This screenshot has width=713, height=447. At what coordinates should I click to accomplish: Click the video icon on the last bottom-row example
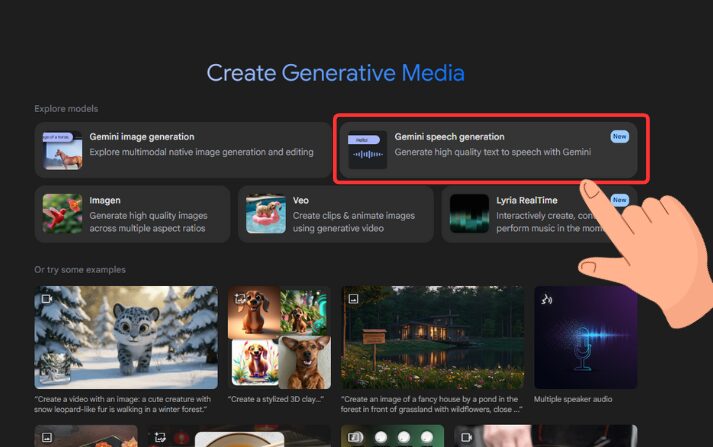(x=467, y=437)
